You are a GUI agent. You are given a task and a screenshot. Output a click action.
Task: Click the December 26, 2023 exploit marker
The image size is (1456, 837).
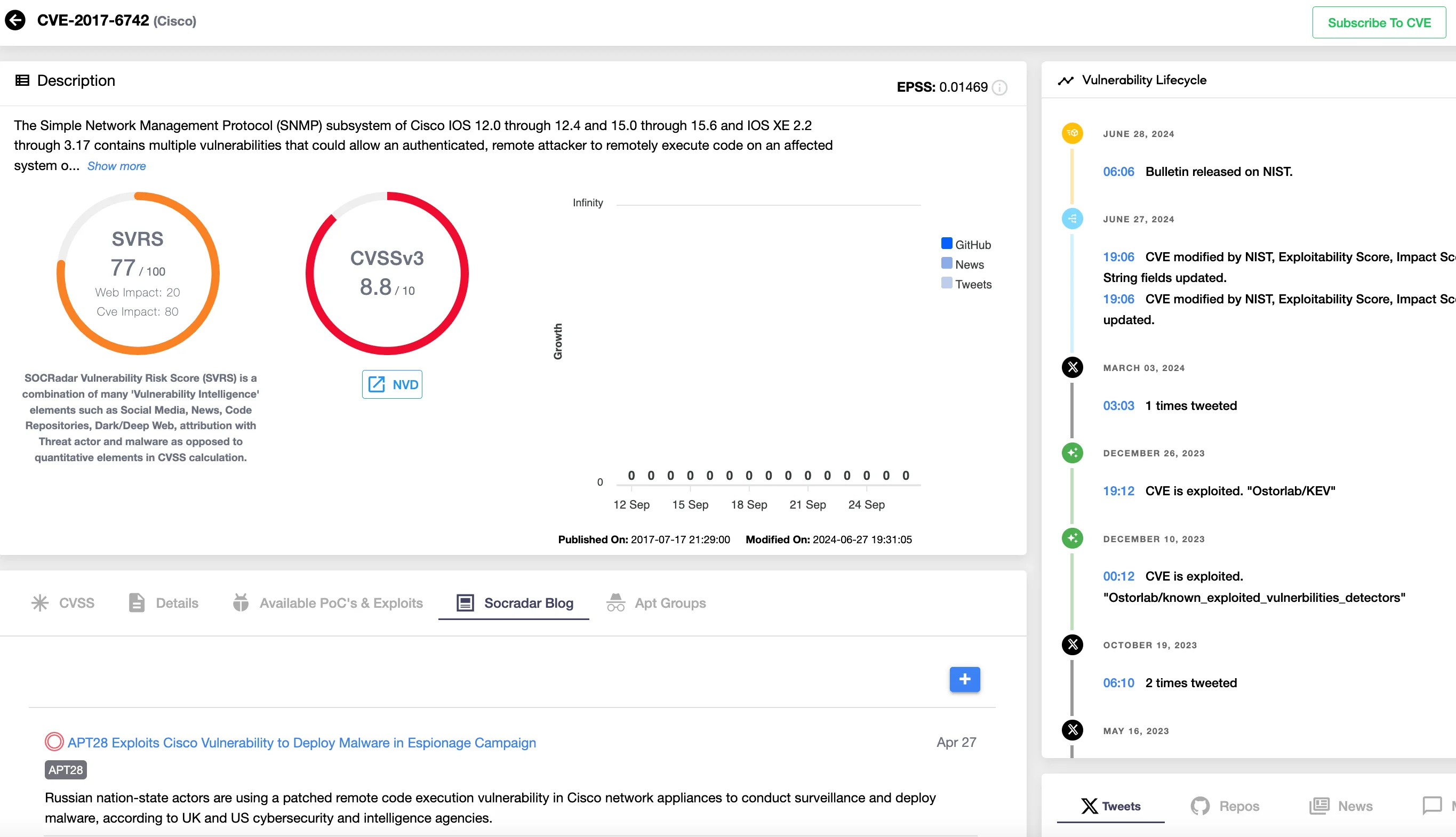[1073, 453]
